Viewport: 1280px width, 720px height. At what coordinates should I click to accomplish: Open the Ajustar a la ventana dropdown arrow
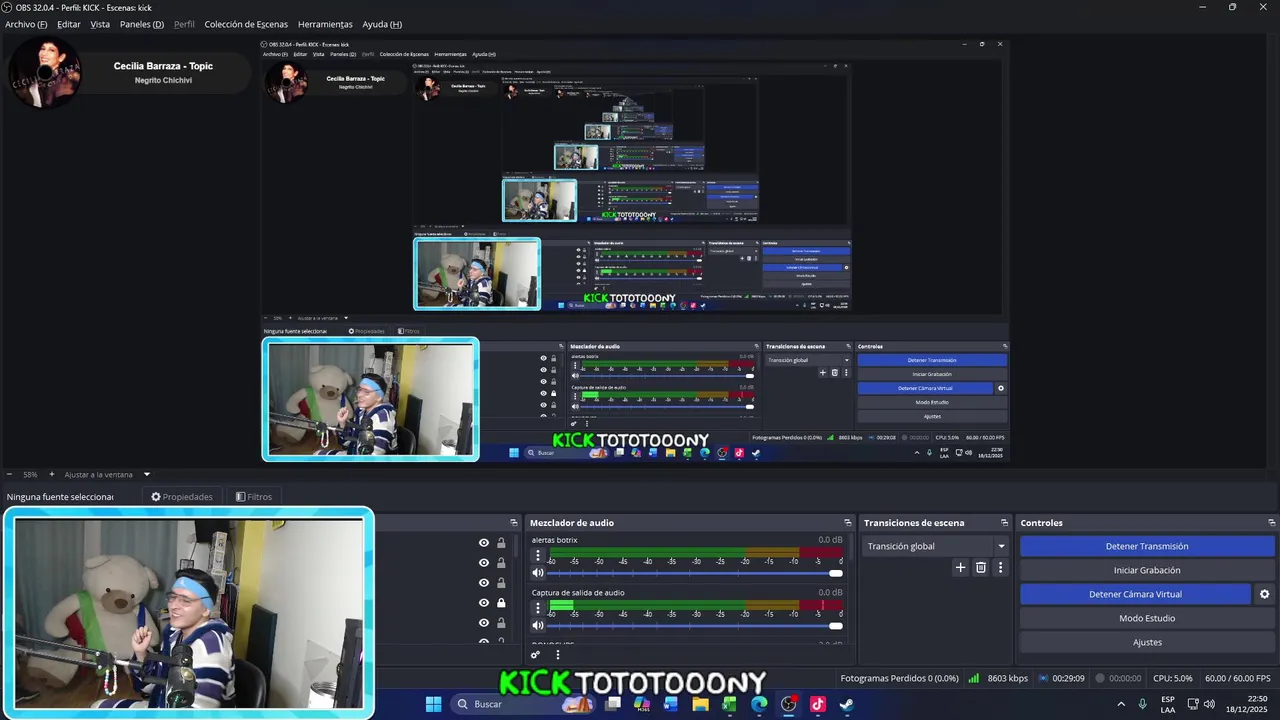pyautogui.click(x=146, y=474)
